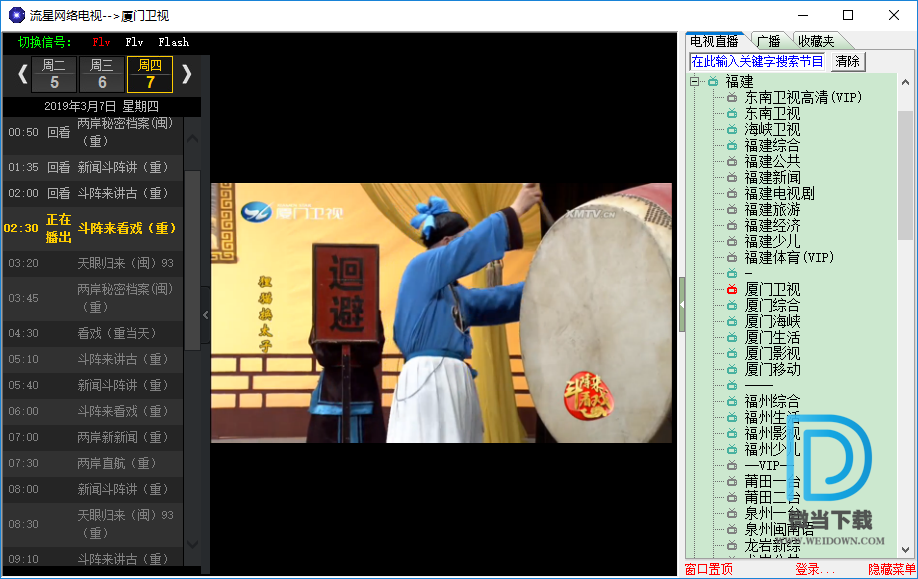Screen dimensions: 918x579
Task: Switch to the 收藏夹 tab
Action: (815, 41)
